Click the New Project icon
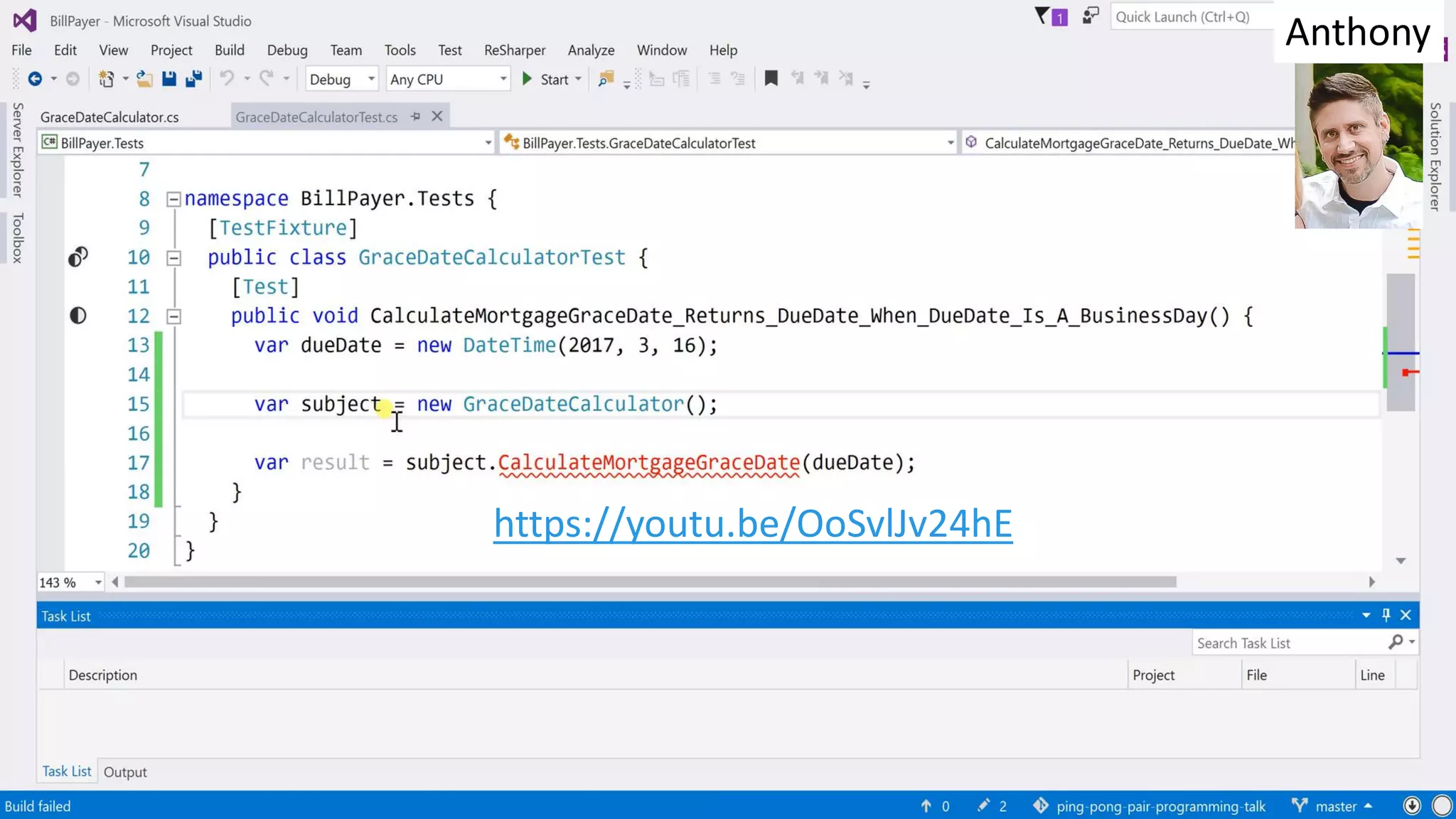 (x=106, y=79)
